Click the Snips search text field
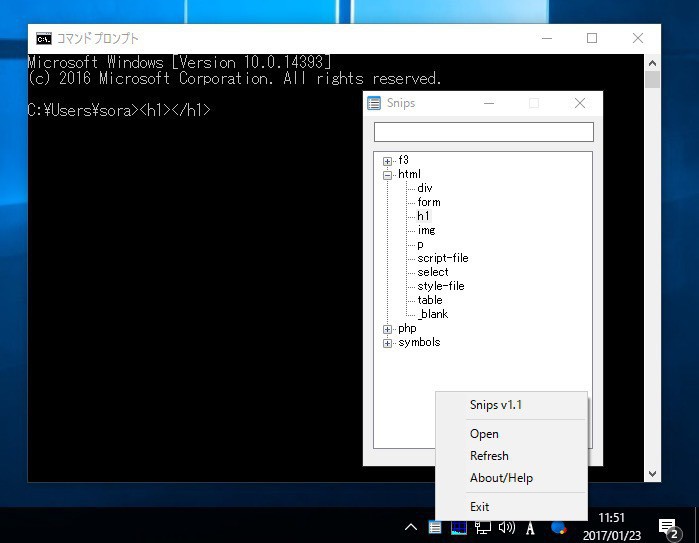The image size is (699, 543). (483, 132)
